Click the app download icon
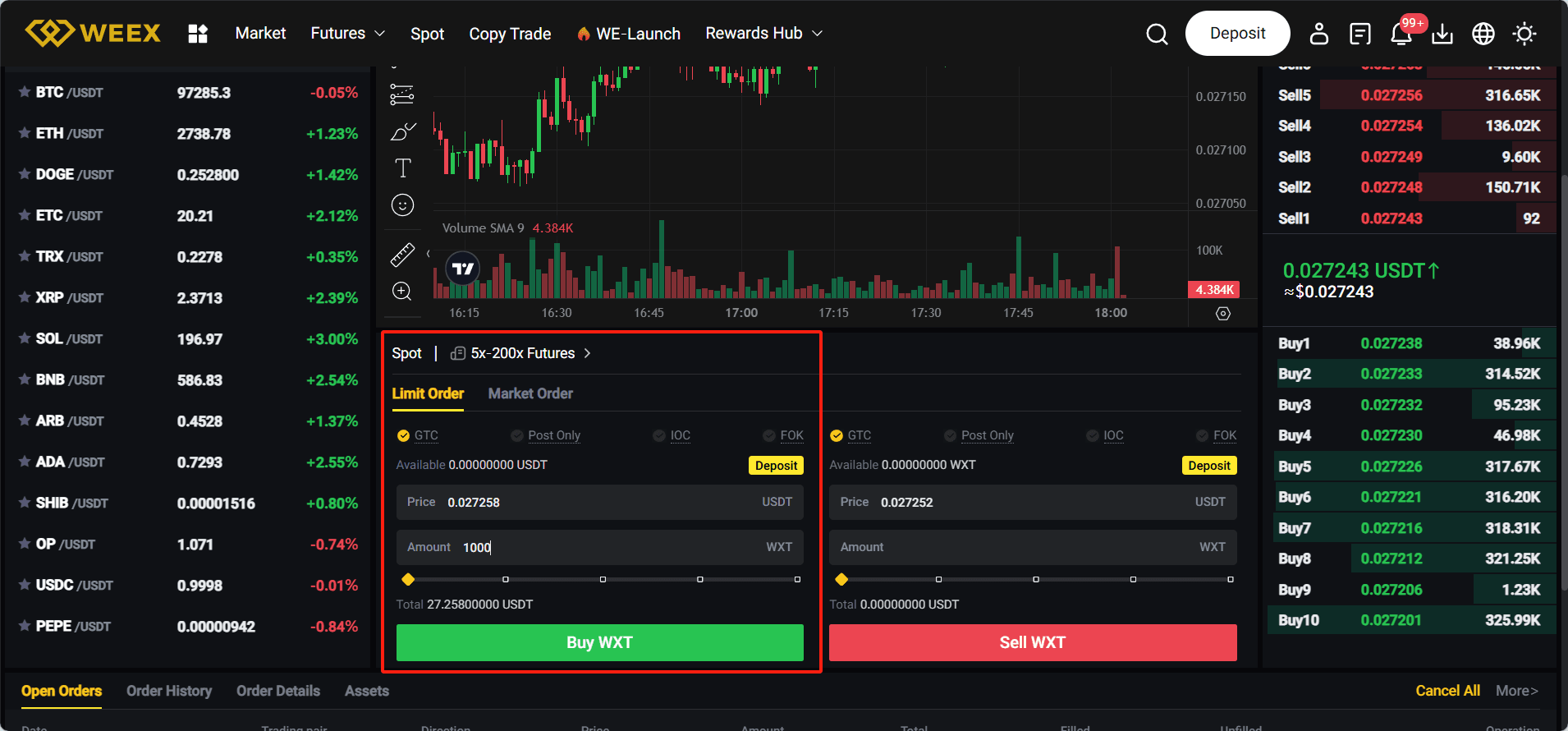The height and width of the screenshot is (731, 1568). coord(1442,34)
